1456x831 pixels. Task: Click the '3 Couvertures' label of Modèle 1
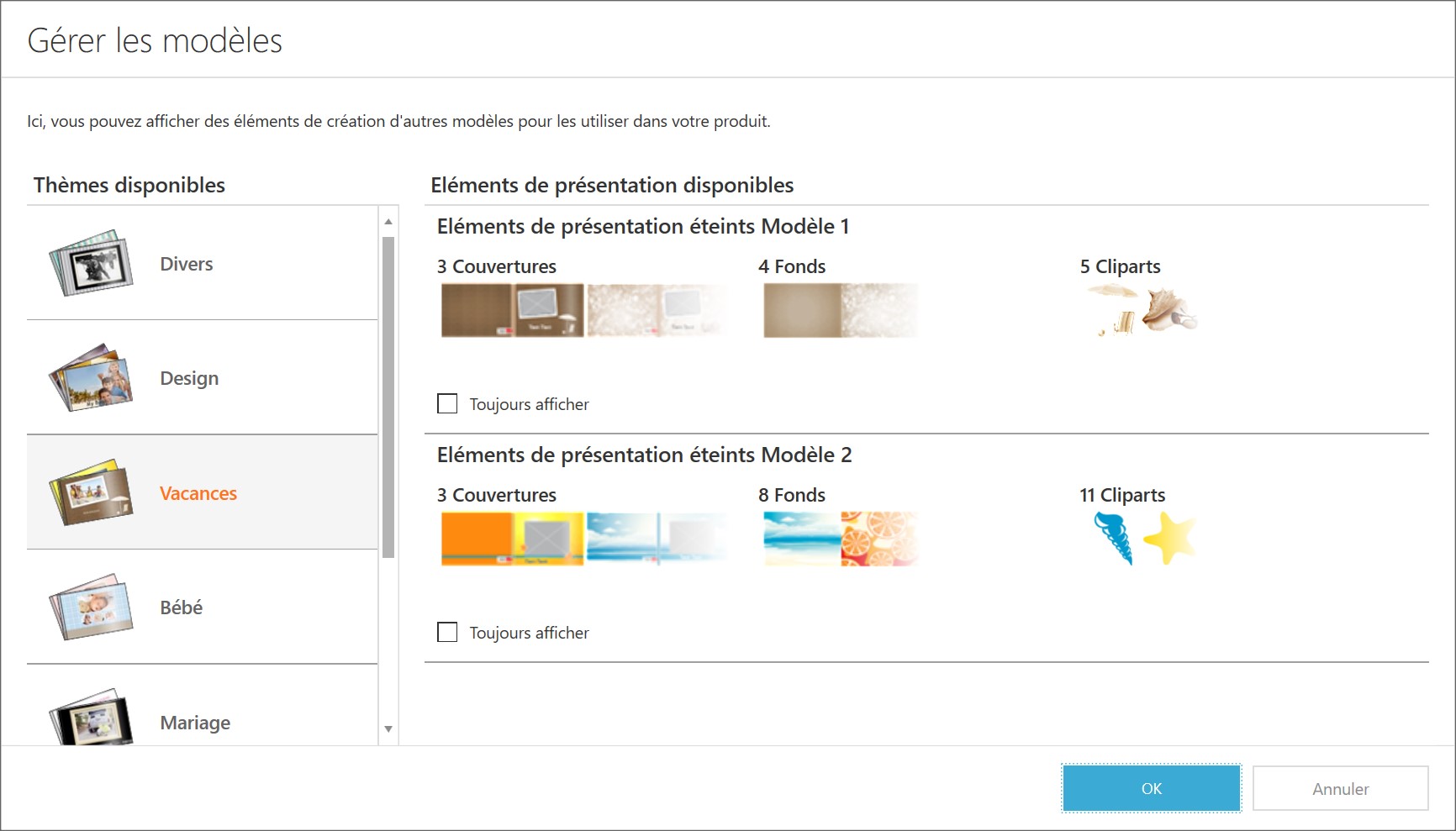tap(497, 266)
